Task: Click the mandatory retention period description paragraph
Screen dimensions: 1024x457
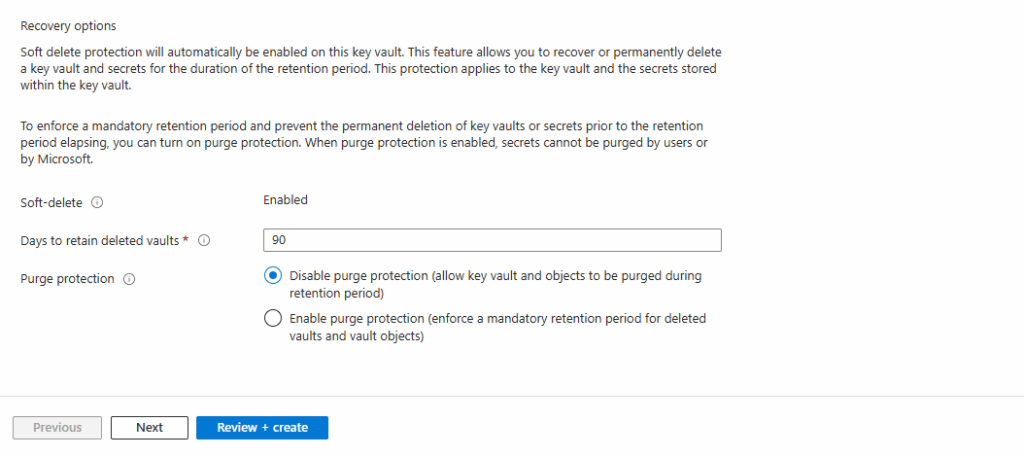Action: tap(364, 142)
